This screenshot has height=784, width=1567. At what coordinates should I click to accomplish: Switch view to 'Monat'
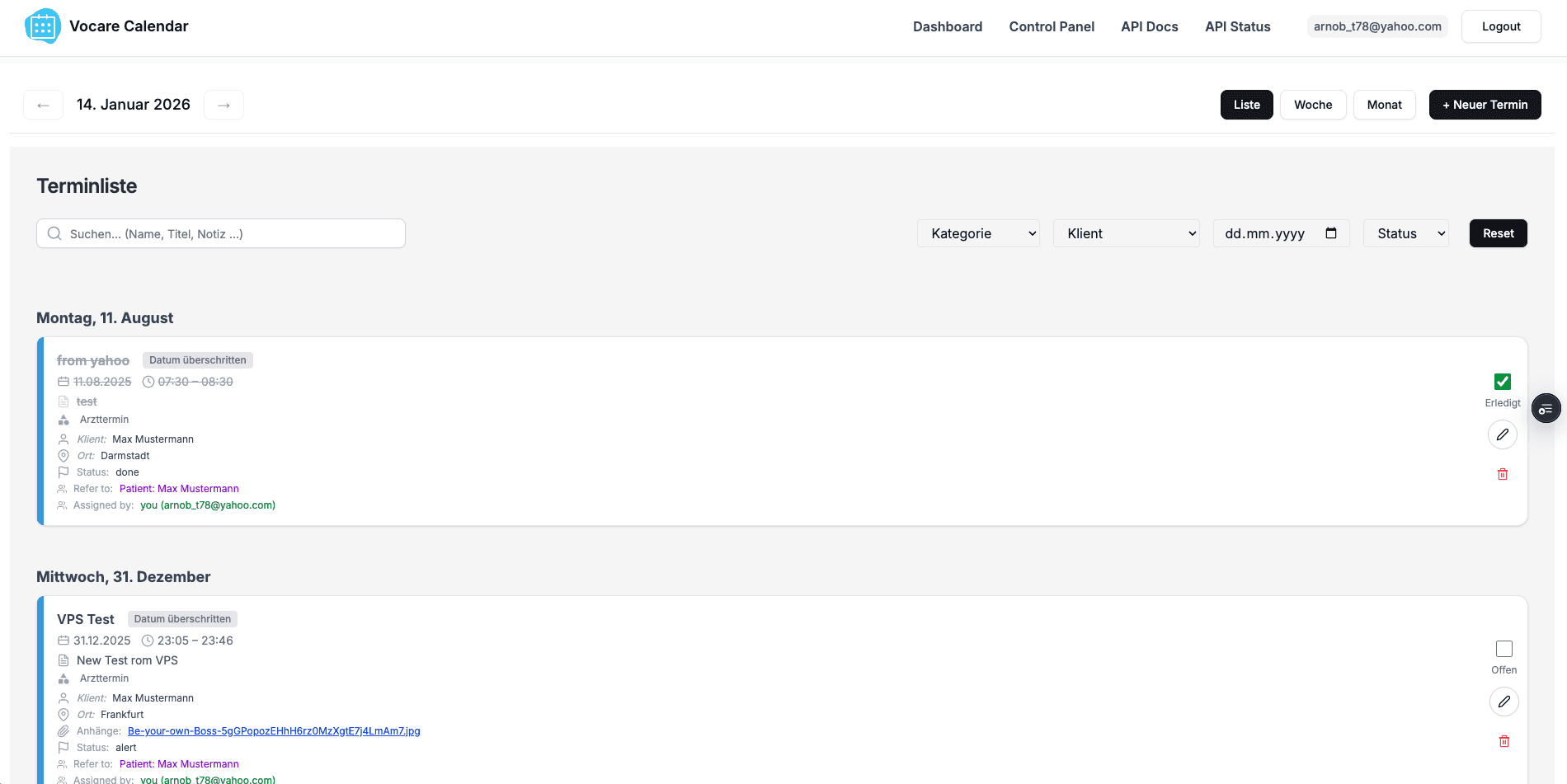click(x=1384, y=105)
